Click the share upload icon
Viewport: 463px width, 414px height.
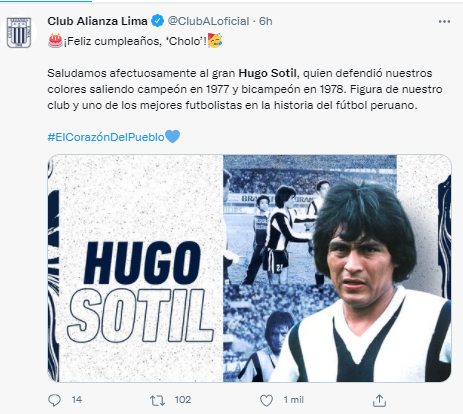[379, 400]
